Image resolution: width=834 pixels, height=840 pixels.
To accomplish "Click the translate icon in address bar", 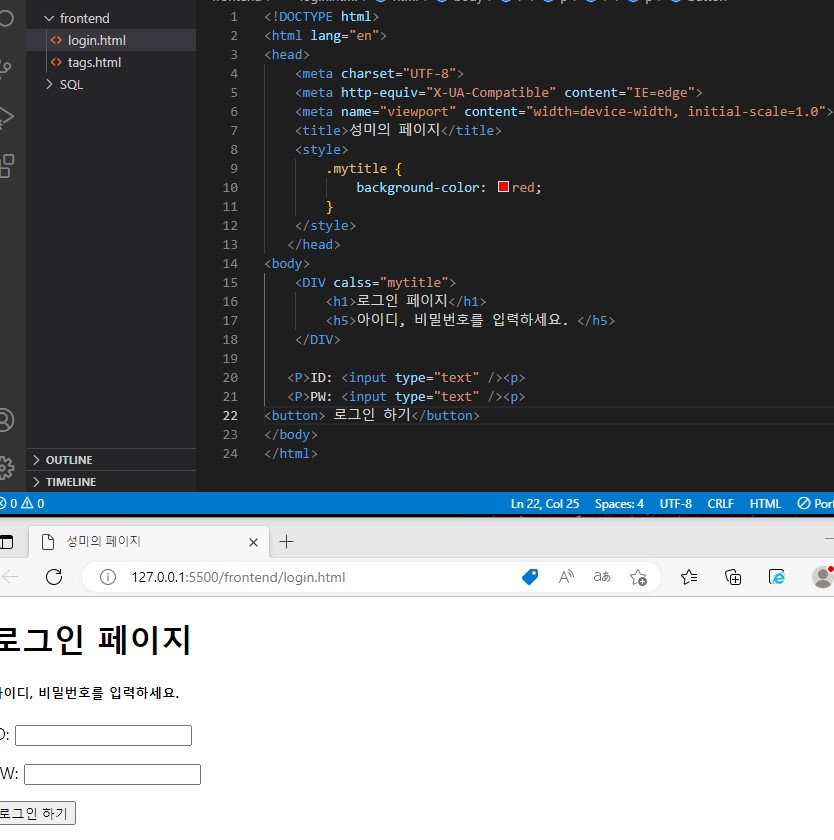I will click(x=602, y=577).
